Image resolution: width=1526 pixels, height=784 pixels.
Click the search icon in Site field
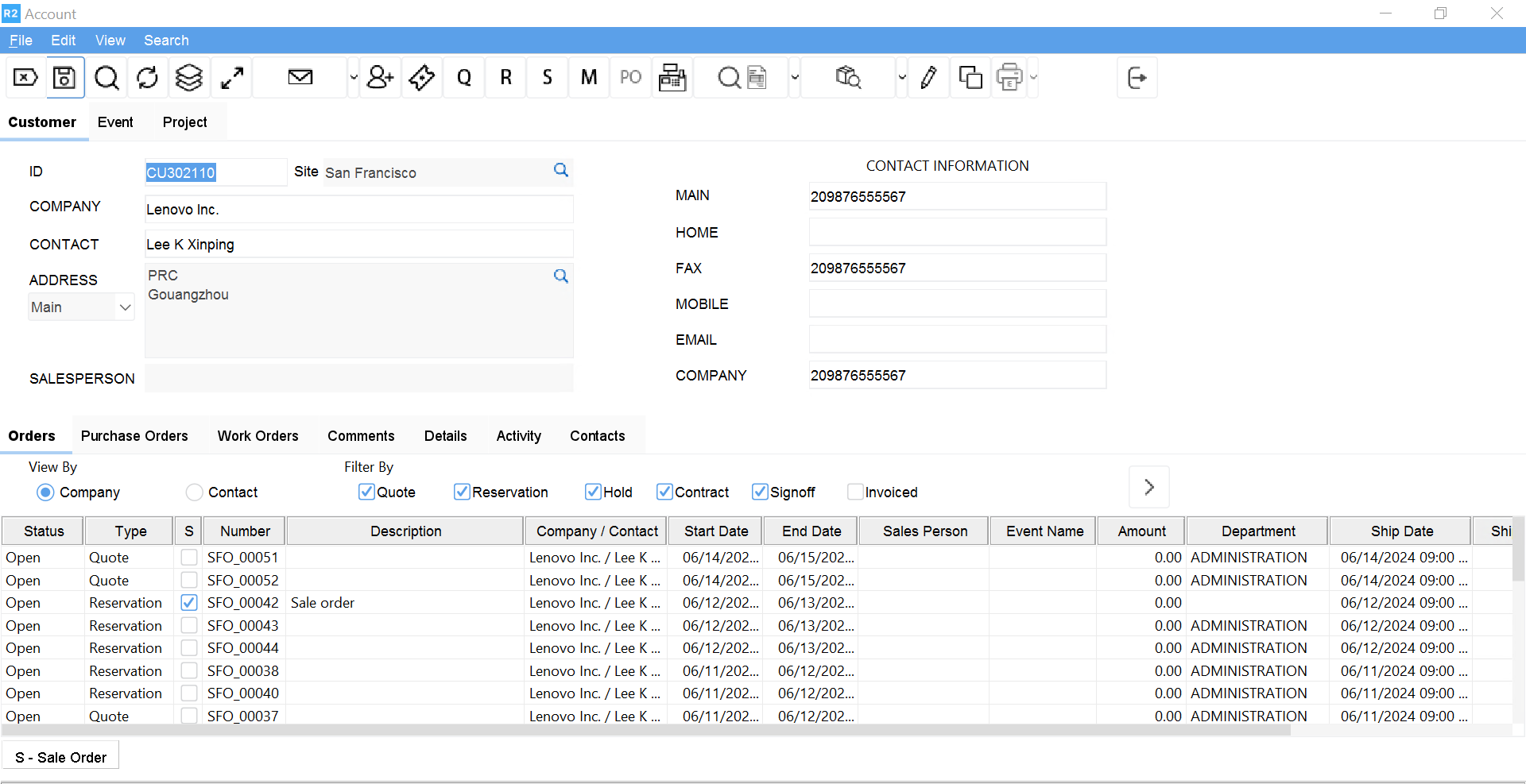click(x=560, y=171)
